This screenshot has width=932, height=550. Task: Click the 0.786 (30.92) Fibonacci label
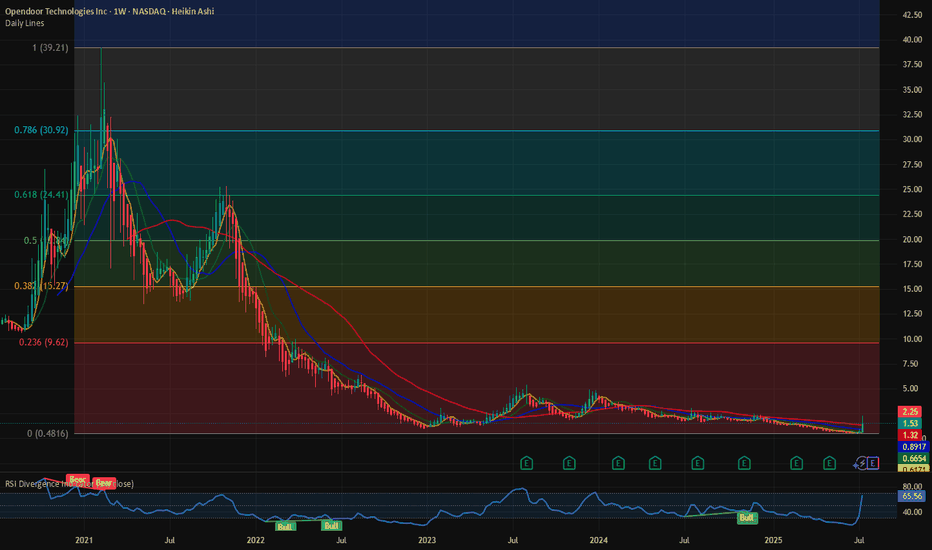coord(41,130)
